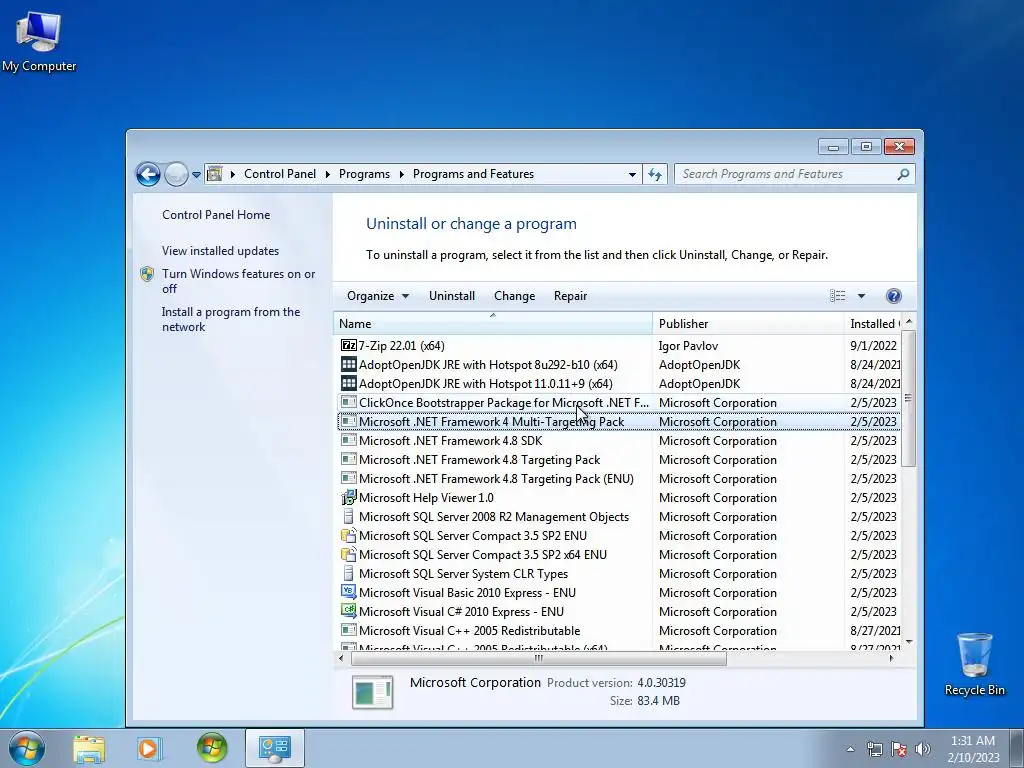Click the Igor Pavlov publisher cell
The image size is (1024, 768).
(688, 345)
